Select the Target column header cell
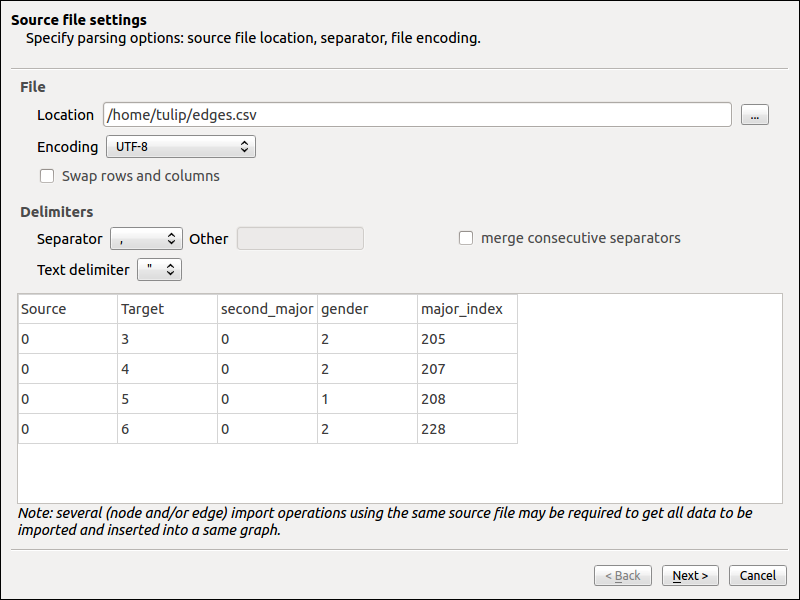This screenshot has height=600, width=800. click(167, 309)
